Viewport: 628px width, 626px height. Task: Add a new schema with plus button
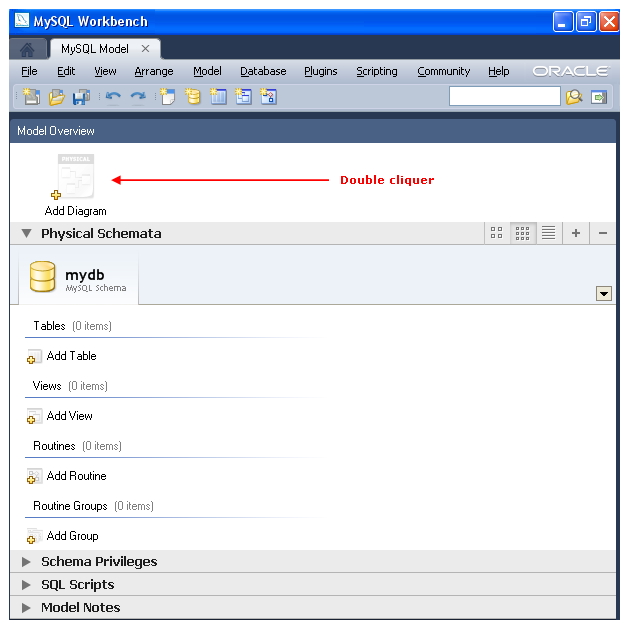[576, 233]
